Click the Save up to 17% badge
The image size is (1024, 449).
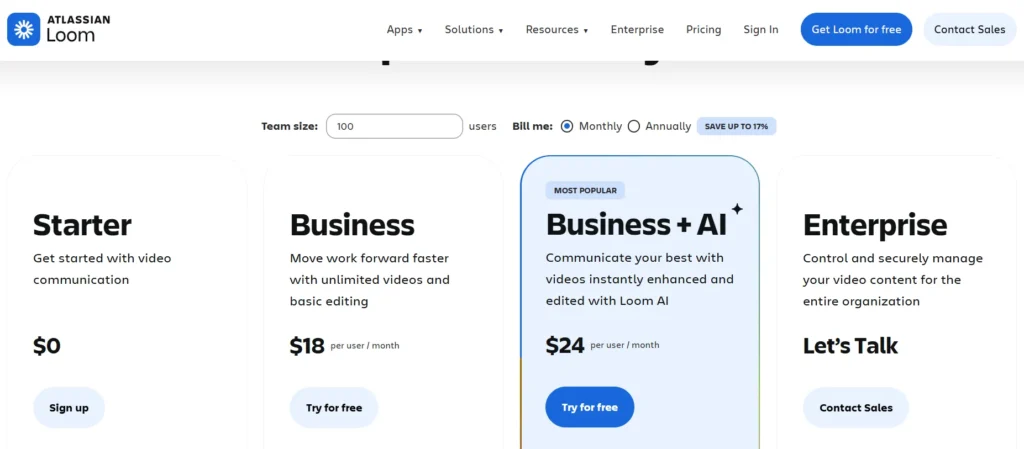pyautogui.click(x=736, y=126)
